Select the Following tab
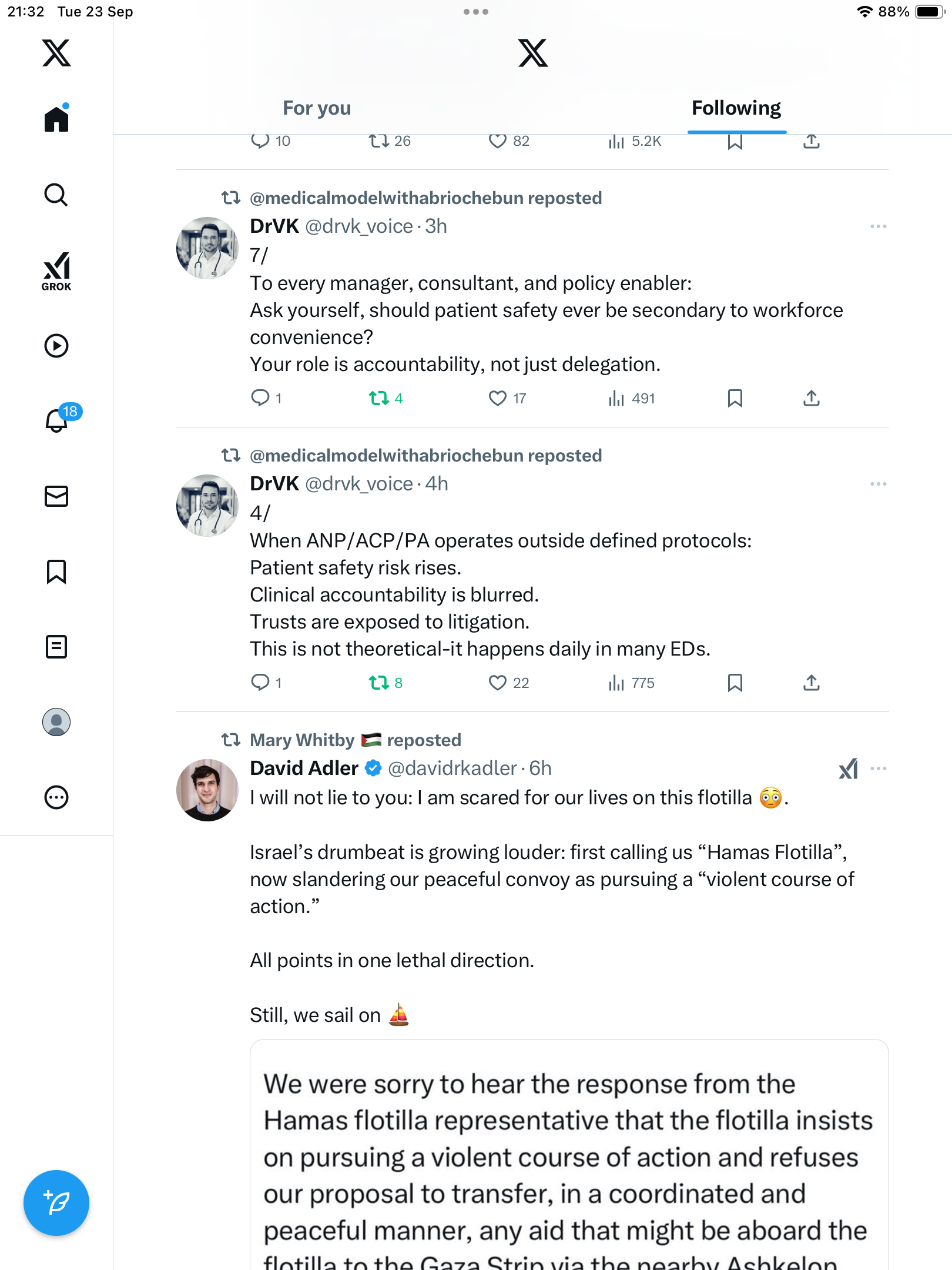The height and width of the screenshot is (1270, 952). point(736,108)
